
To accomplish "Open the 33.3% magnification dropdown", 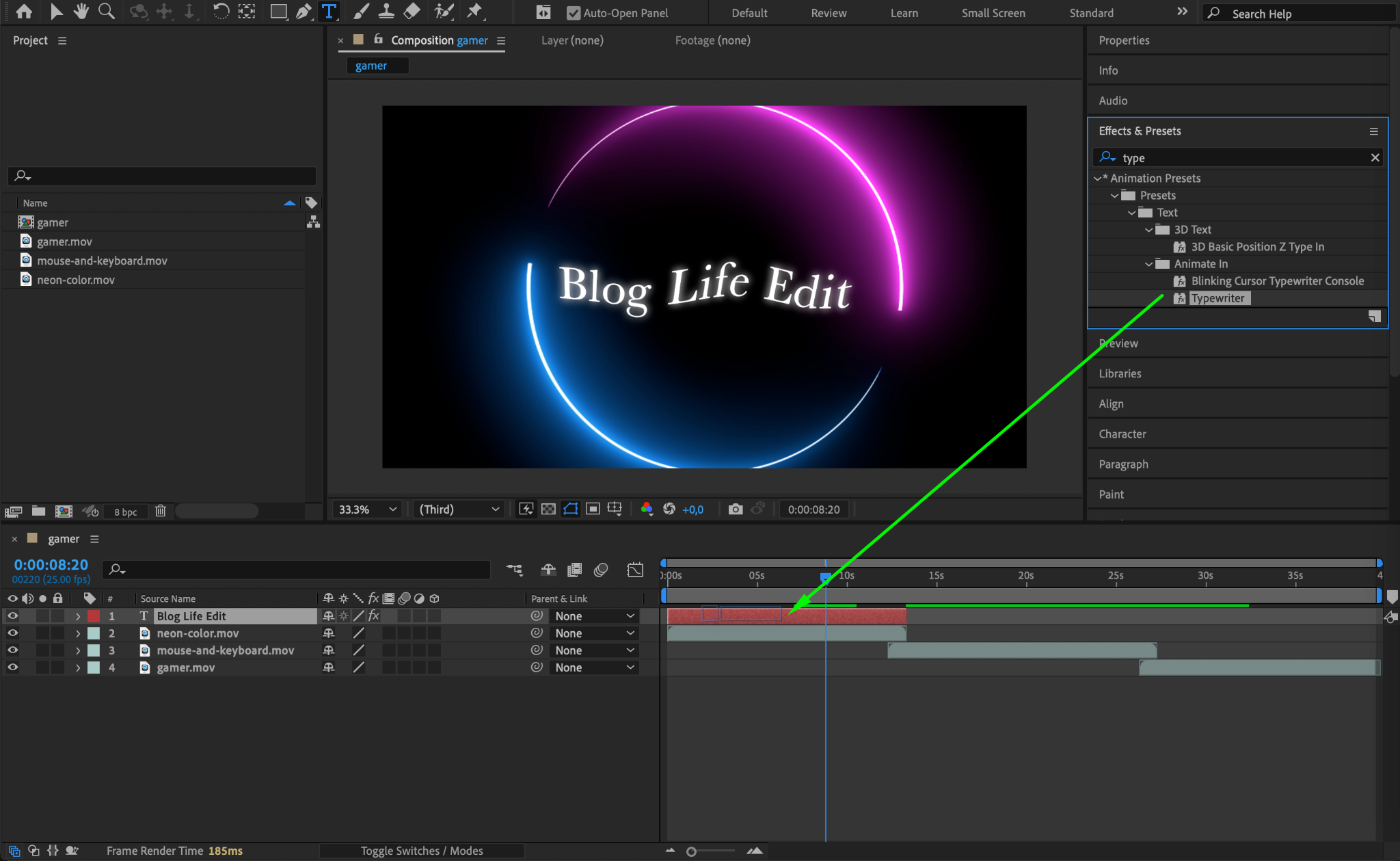I will pos(367,509).
